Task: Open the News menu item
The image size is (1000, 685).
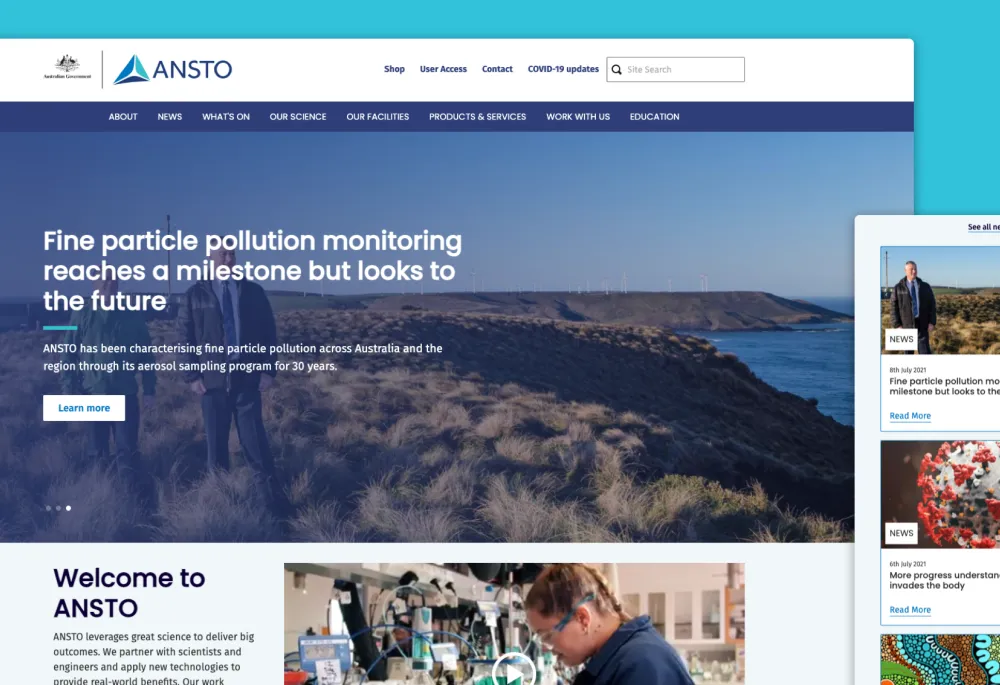Action: click(x=170, y=117)
